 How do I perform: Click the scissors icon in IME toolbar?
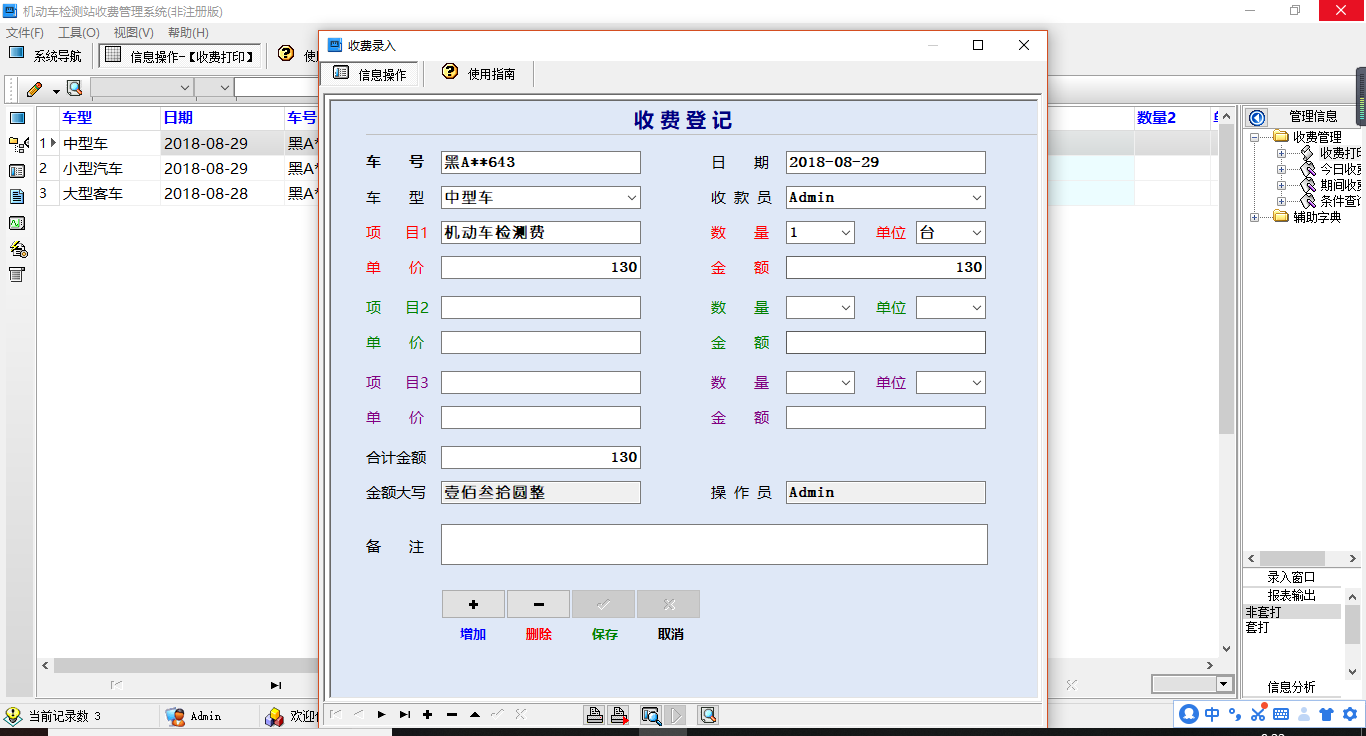coord(1258,714)
